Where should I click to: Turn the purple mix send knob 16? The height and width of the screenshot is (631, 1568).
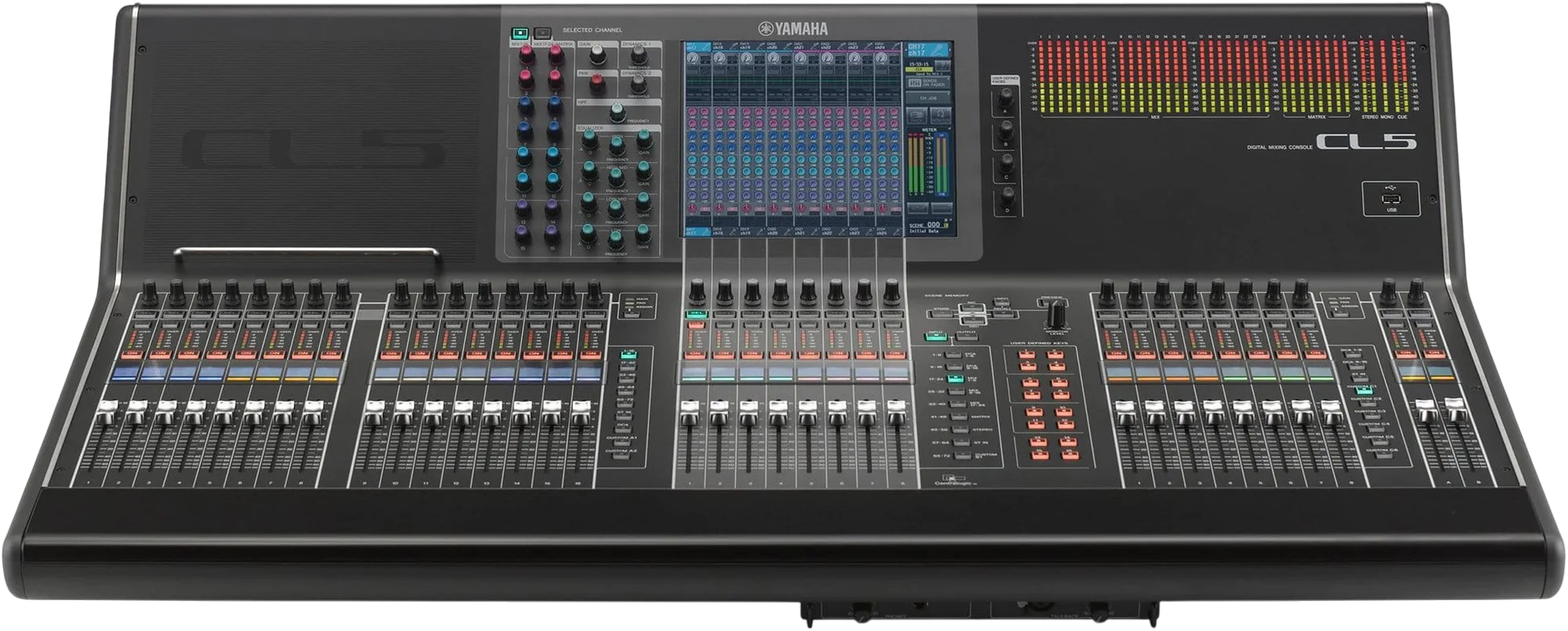(x=552, y=235)
